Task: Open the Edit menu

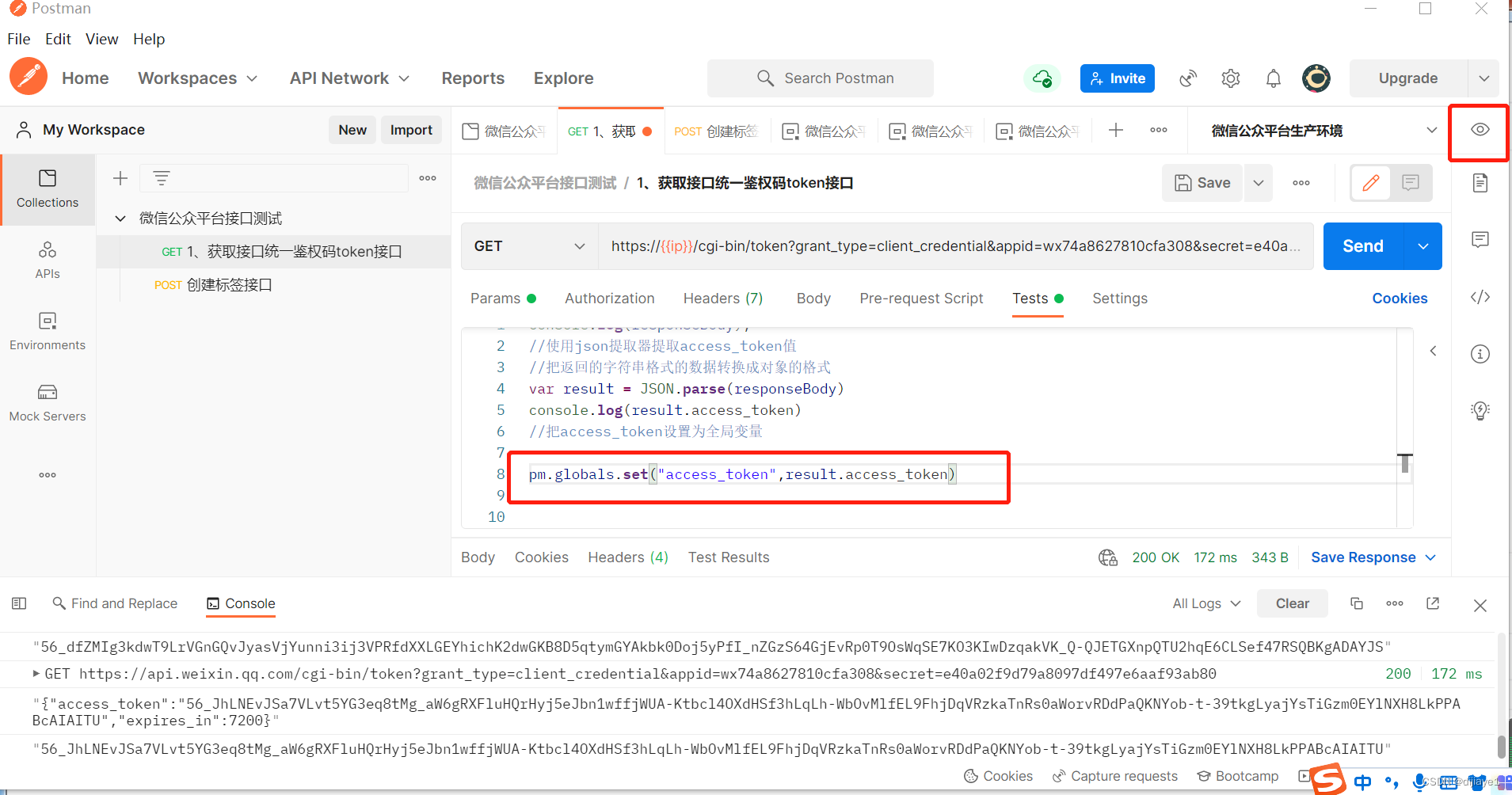Action: point(58,39)
